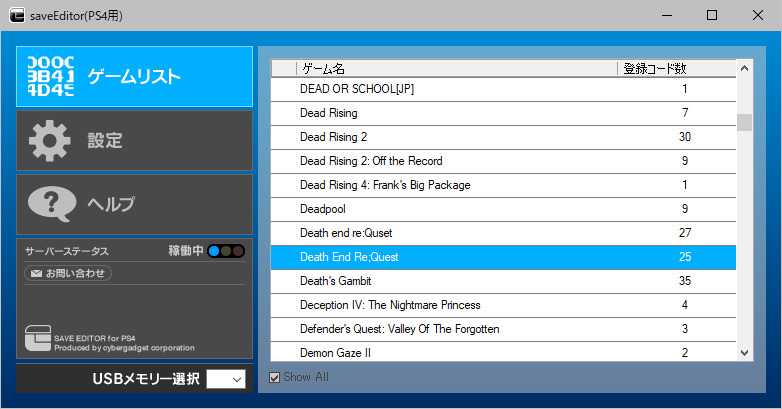Click the help question mark bubble icon
782x409 pixels.
(52, 204)
